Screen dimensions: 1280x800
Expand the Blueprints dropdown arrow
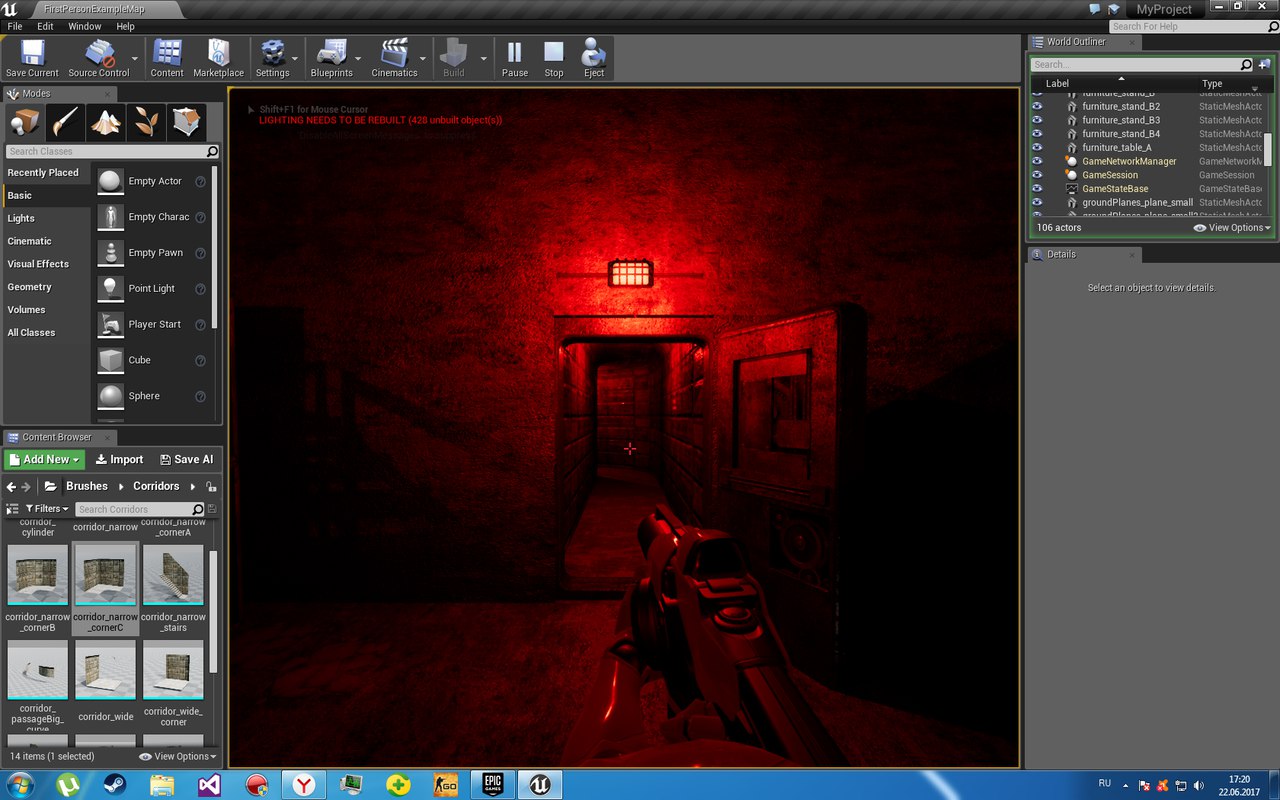(x=358, y=59)
